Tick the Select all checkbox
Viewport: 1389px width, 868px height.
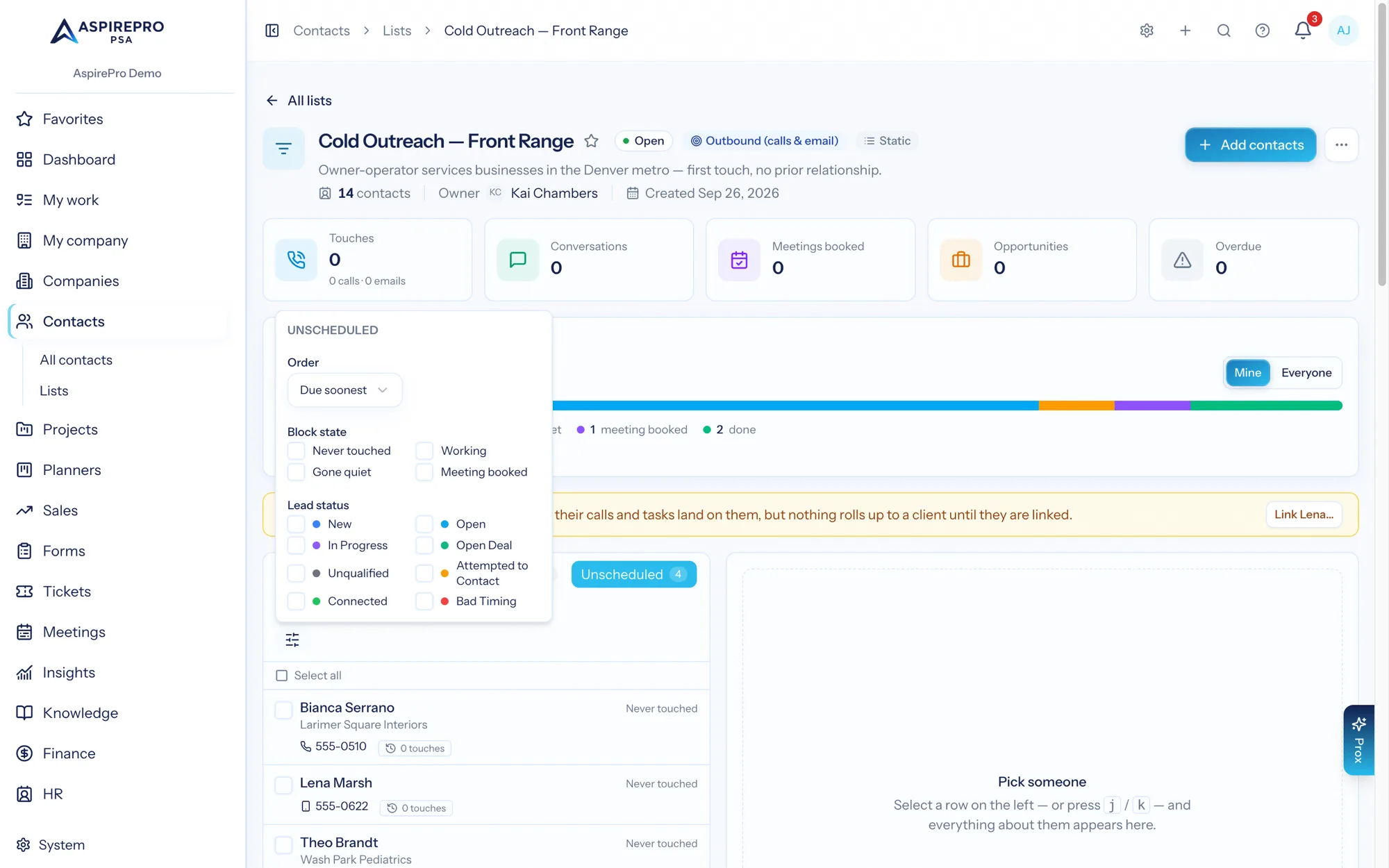click(x=282, y=676)
